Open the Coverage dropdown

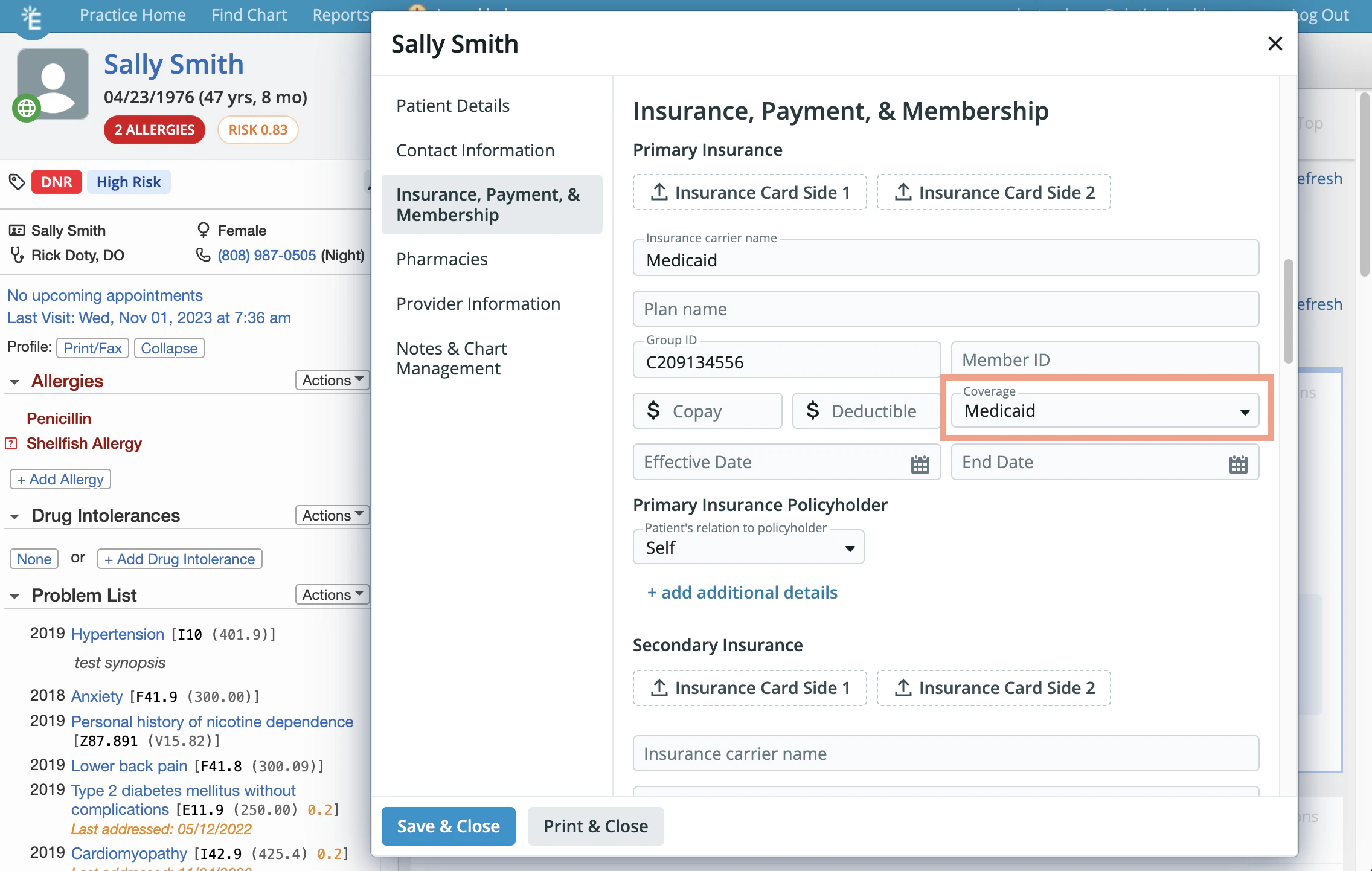point(1104,411)
